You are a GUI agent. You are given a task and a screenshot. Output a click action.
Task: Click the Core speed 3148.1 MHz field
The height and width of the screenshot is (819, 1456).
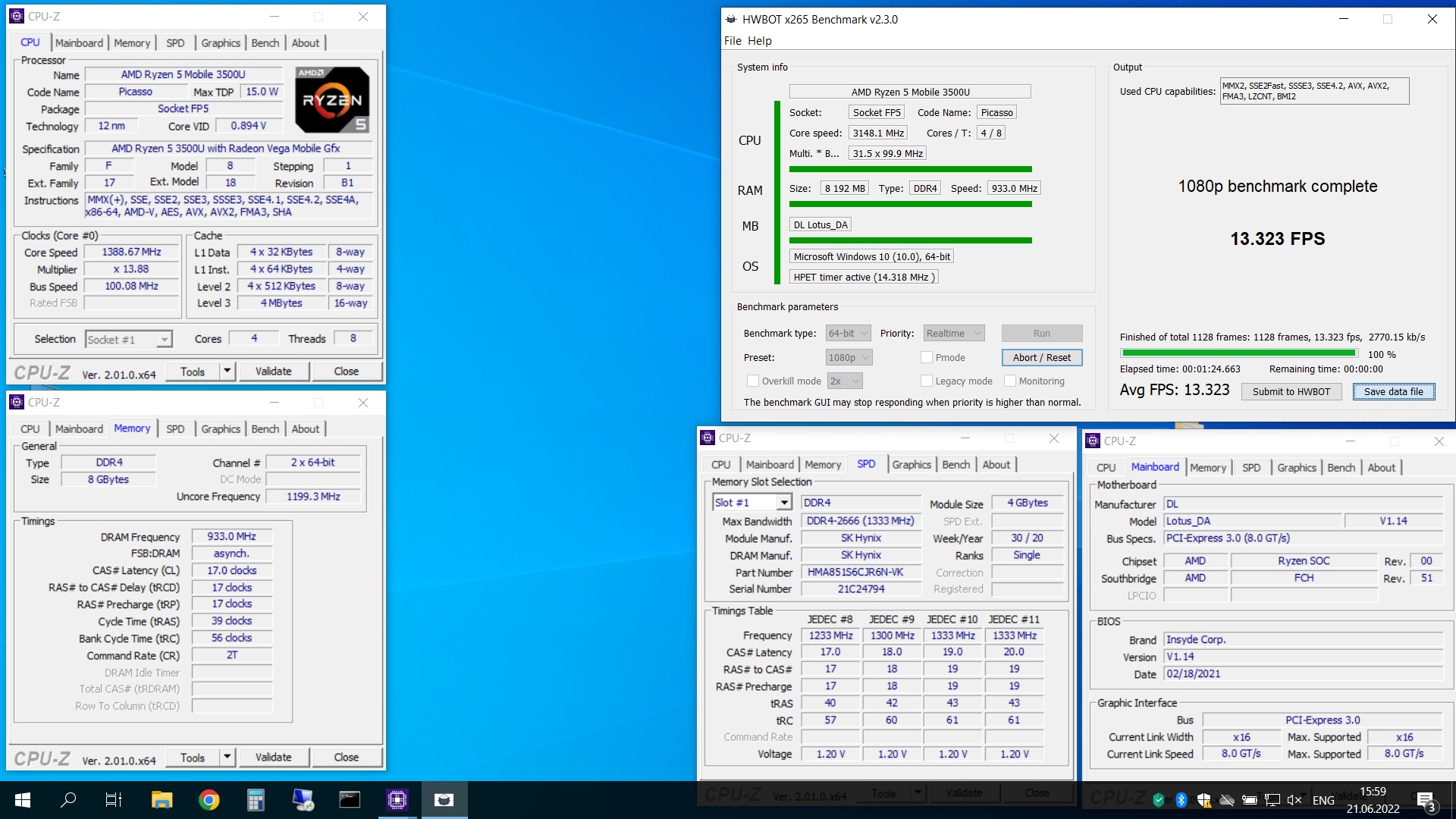click(878, 133)
